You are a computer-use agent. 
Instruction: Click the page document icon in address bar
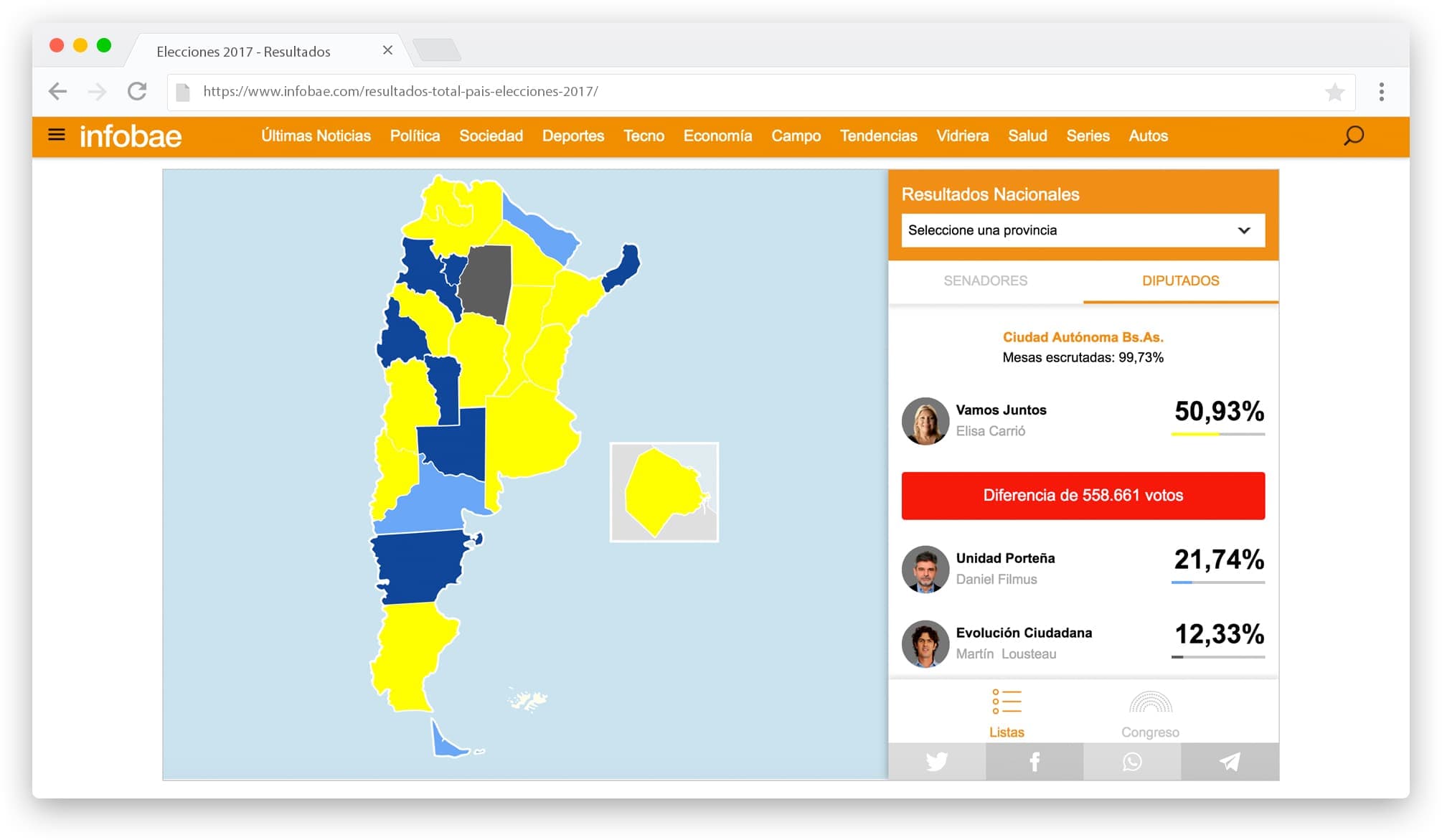pos(183,92)
